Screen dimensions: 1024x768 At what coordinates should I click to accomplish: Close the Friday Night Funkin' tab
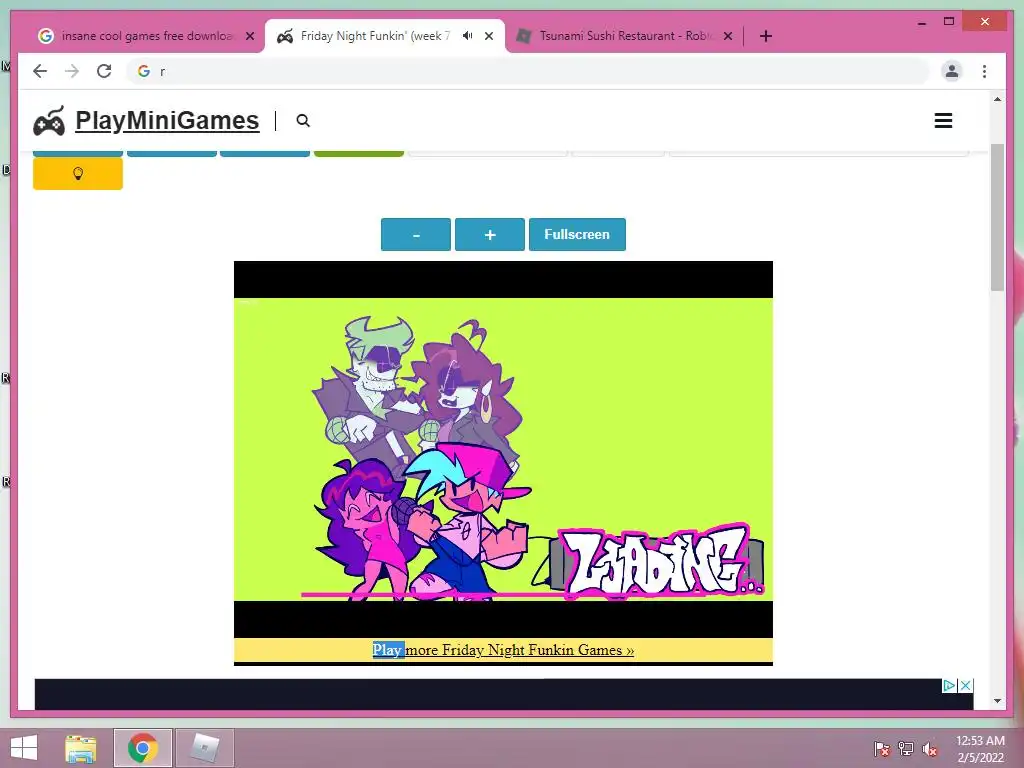[488, 37]
